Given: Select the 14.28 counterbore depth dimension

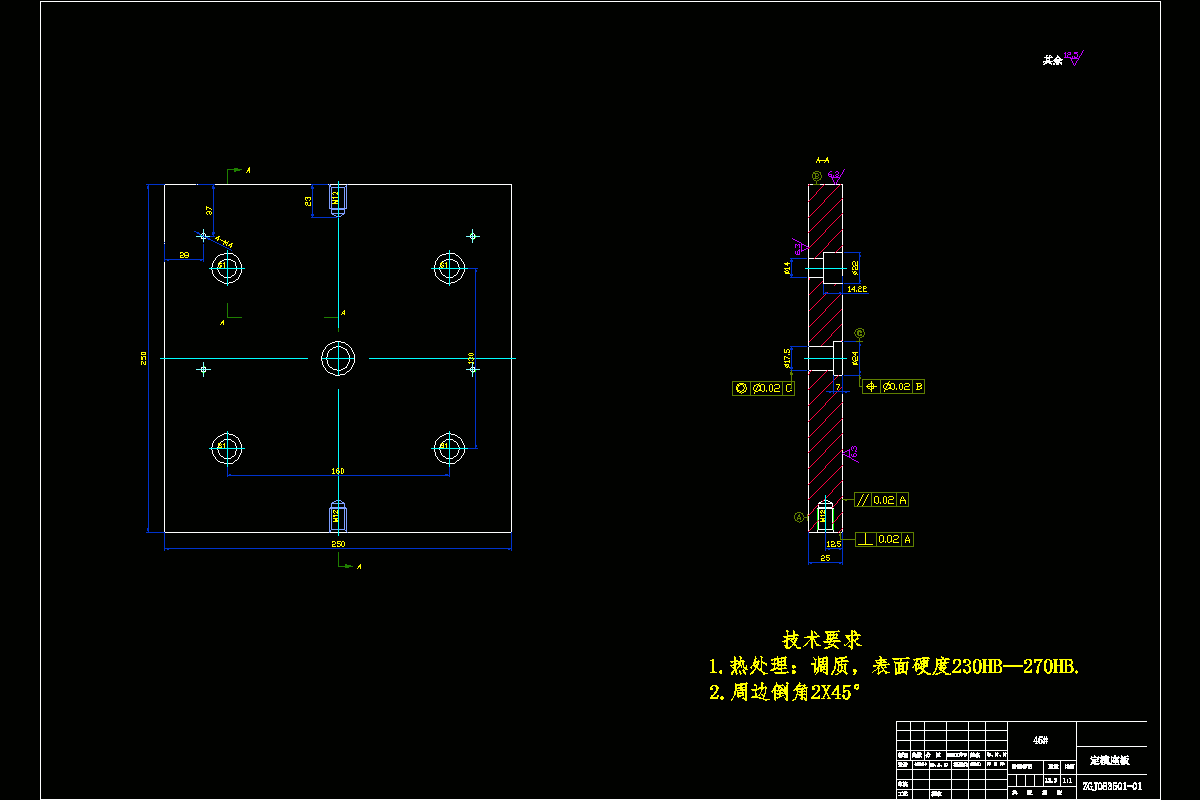Looking at the screenshot, I should [857, 288].
